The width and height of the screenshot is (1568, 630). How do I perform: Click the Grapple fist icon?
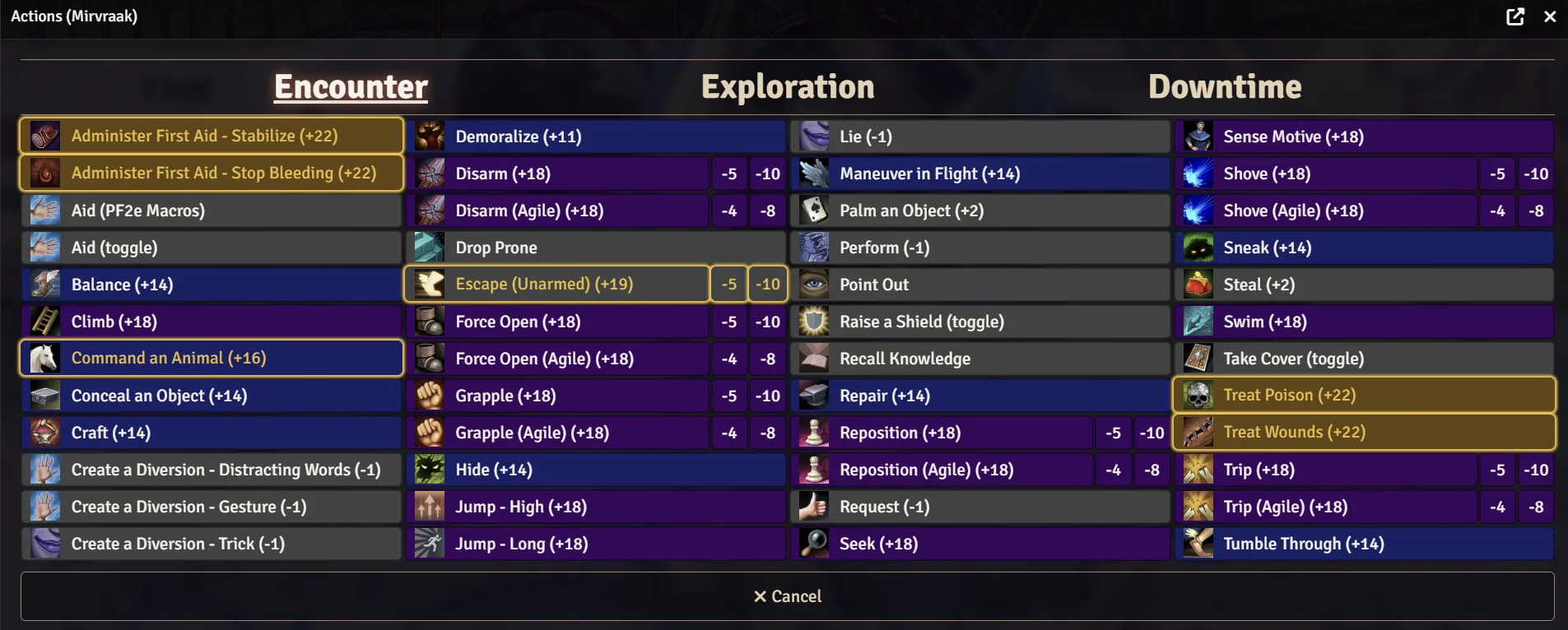pyautogui.click(x=430, y=396)
